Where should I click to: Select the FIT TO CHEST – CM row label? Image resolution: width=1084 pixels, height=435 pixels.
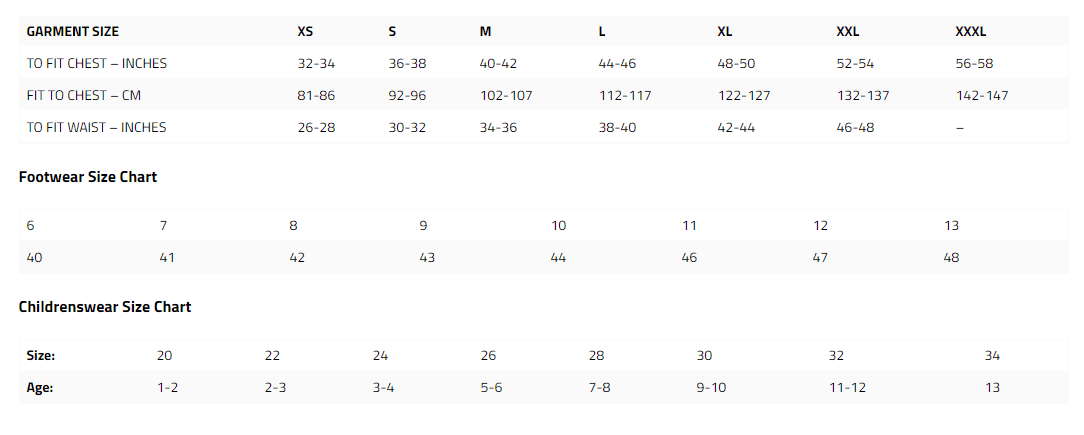coord(84,95)
